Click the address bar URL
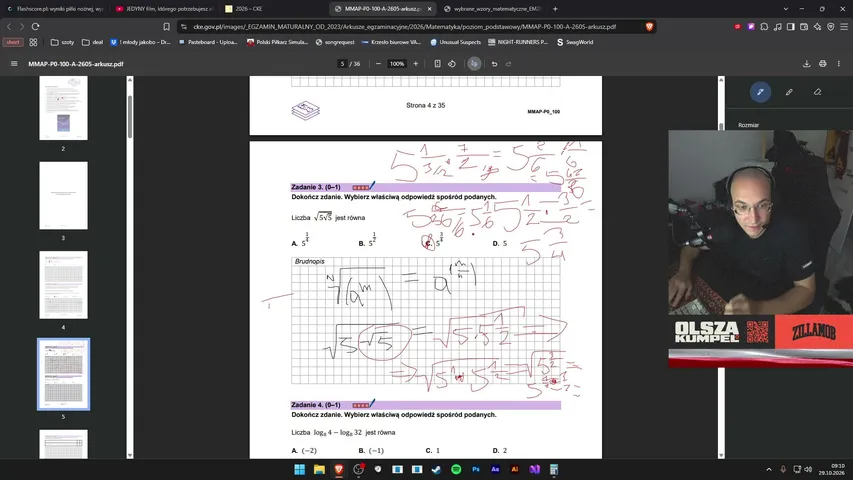 pyautogui.click(x=404, y=26)
